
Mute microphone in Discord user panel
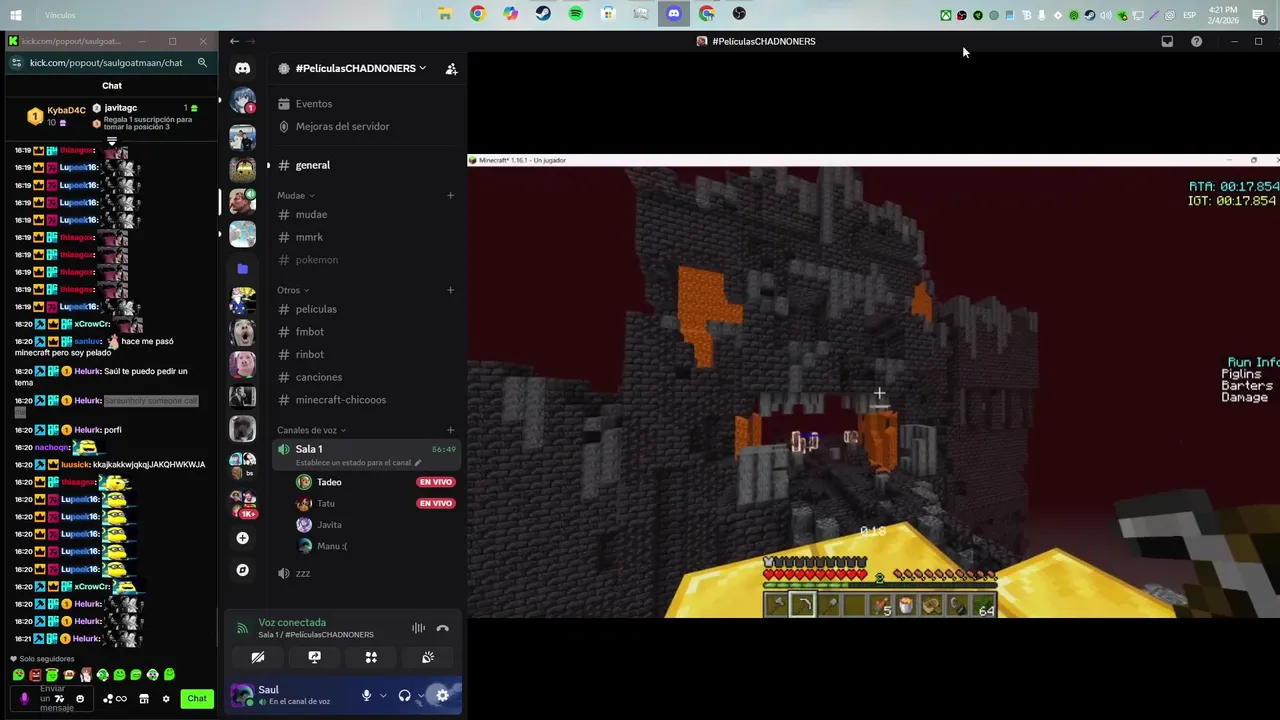(x=366, y=695)
